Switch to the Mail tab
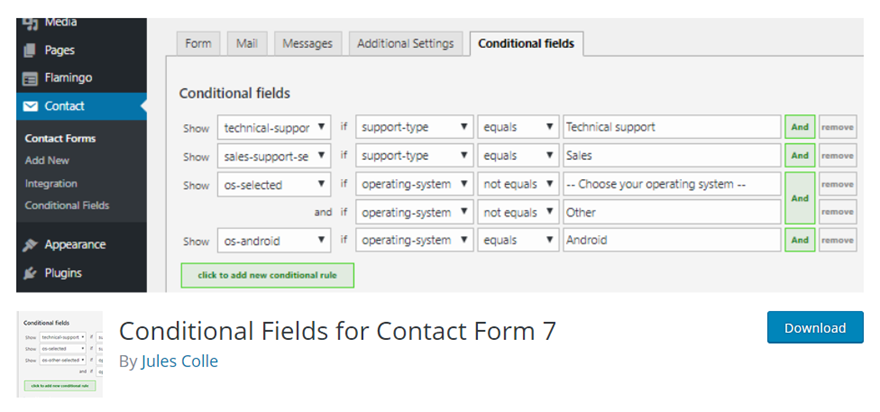The height and width of the screenshot is (412, 880). (x=246, y=44)
